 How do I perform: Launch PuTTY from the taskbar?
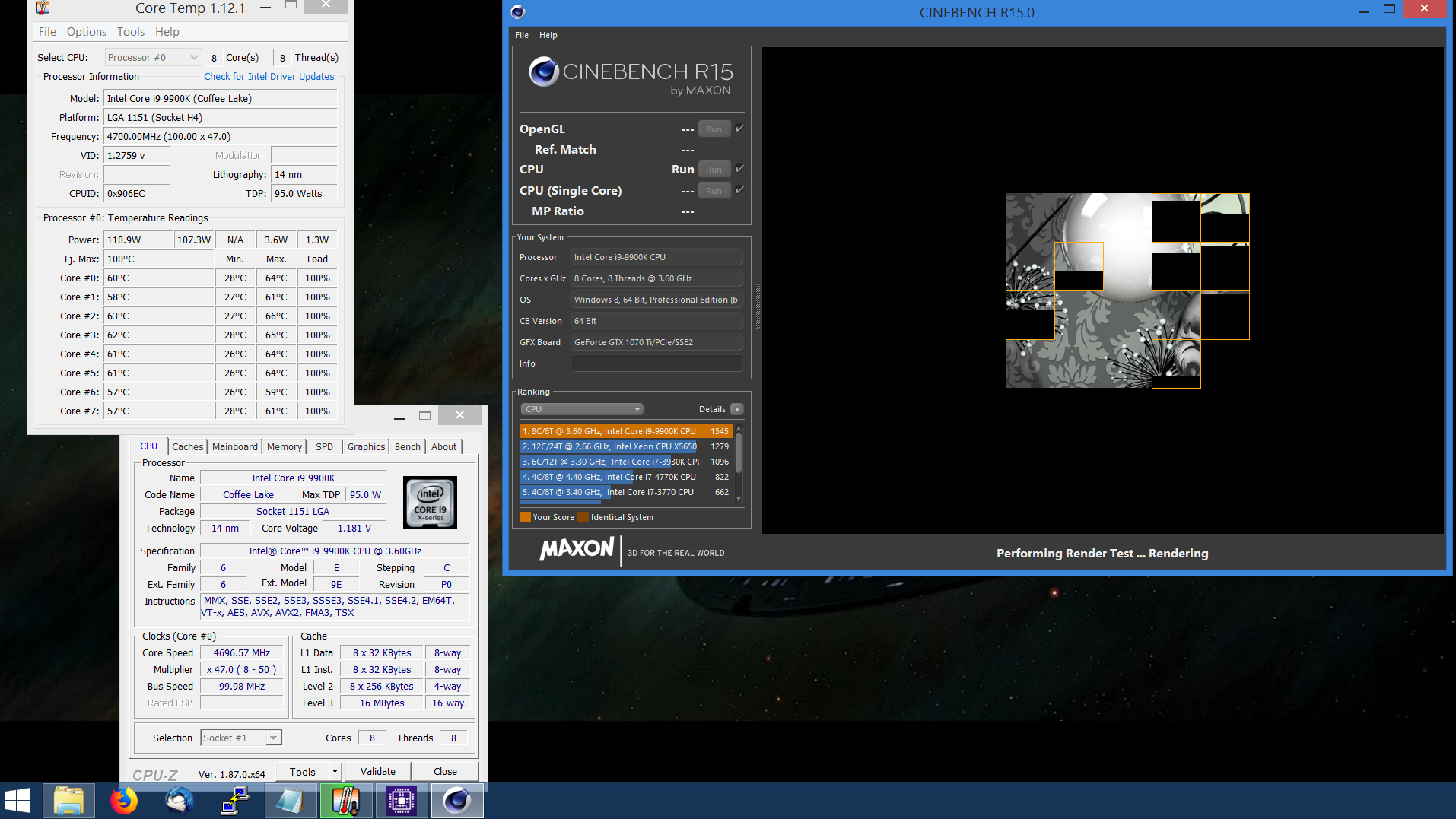coord(235,801)
